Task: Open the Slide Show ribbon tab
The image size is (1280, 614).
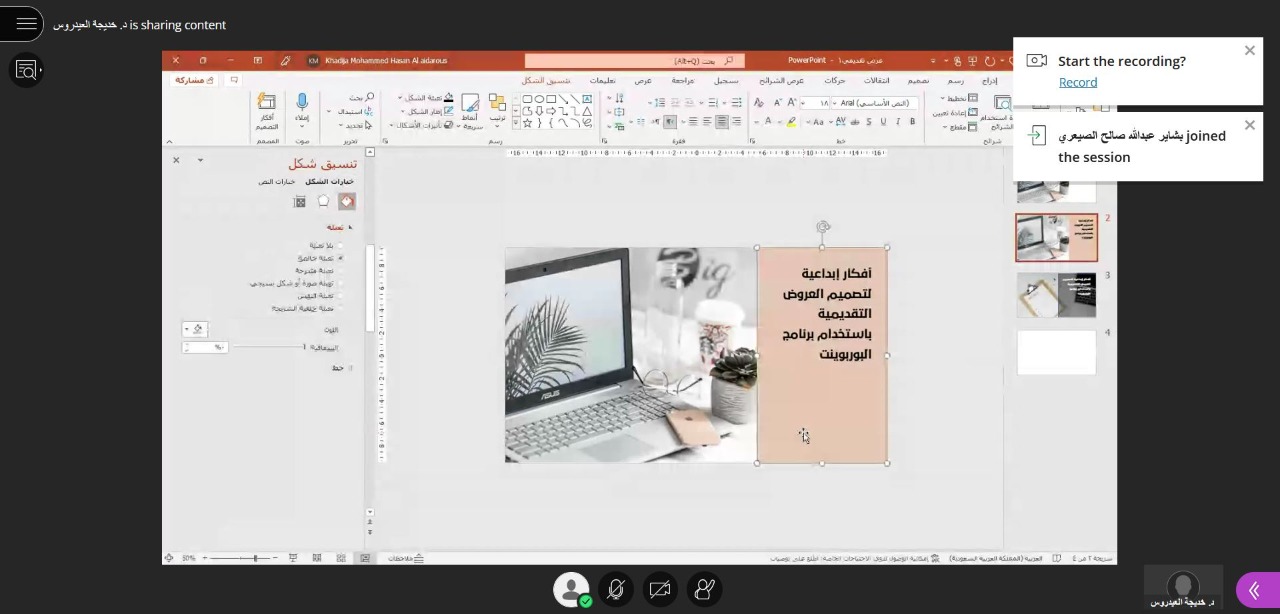Action: (x=782, y=80)
